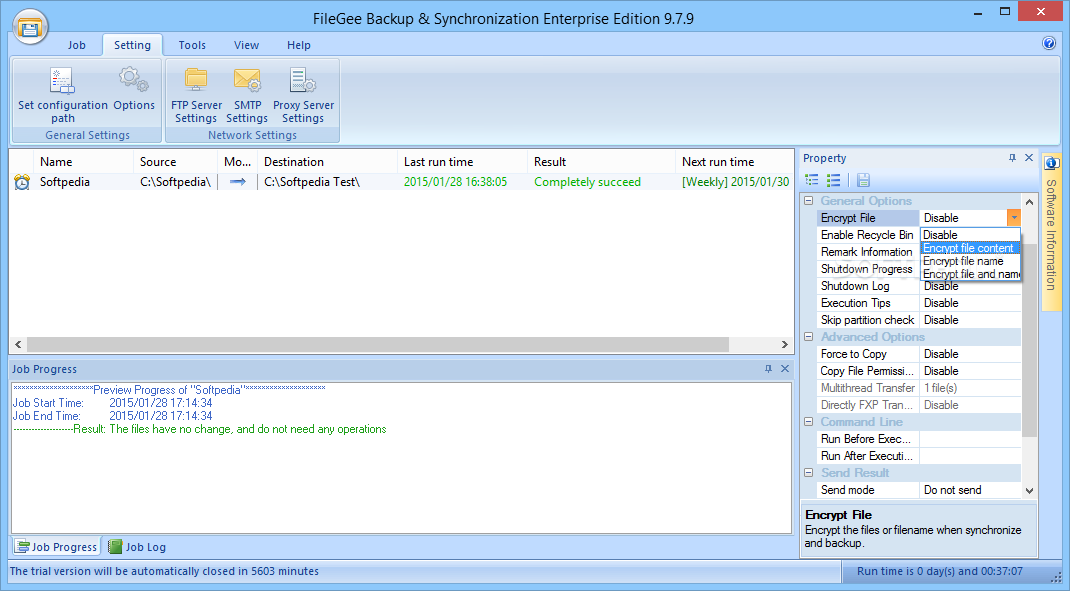Click the help question mark icon
The height and width of the screenshot is (591, 1070).
pos(1049,43)
